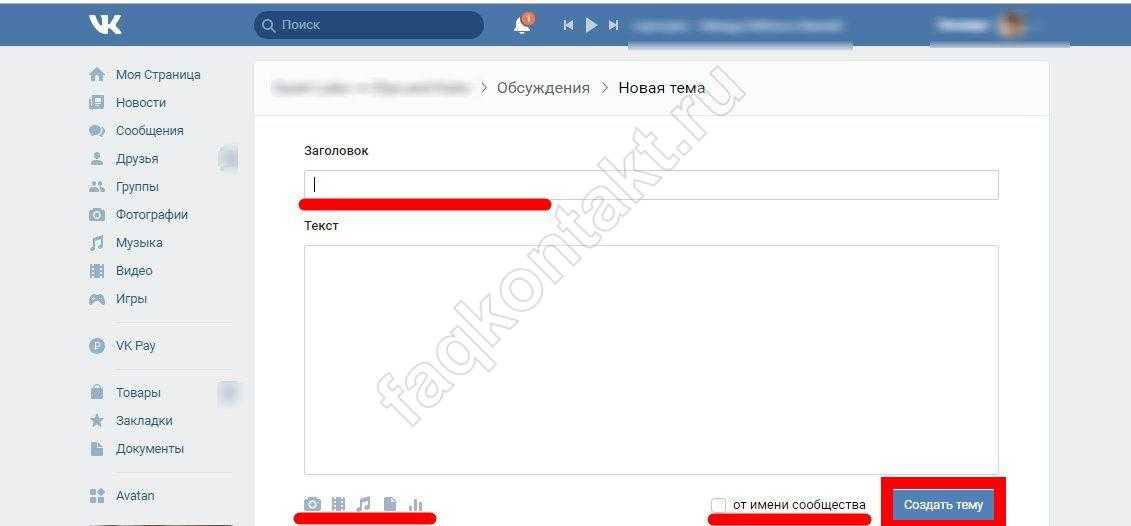Click the Создать тему button
The width and height of the screenshot is (1131, 526).
click(943, 505)
